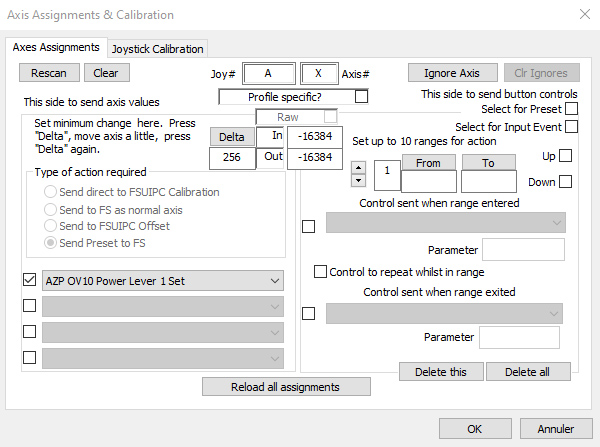The height and width of the screenshot is (447, 600).
Task: Click Reload all assignments
Action: click(286, 387)
